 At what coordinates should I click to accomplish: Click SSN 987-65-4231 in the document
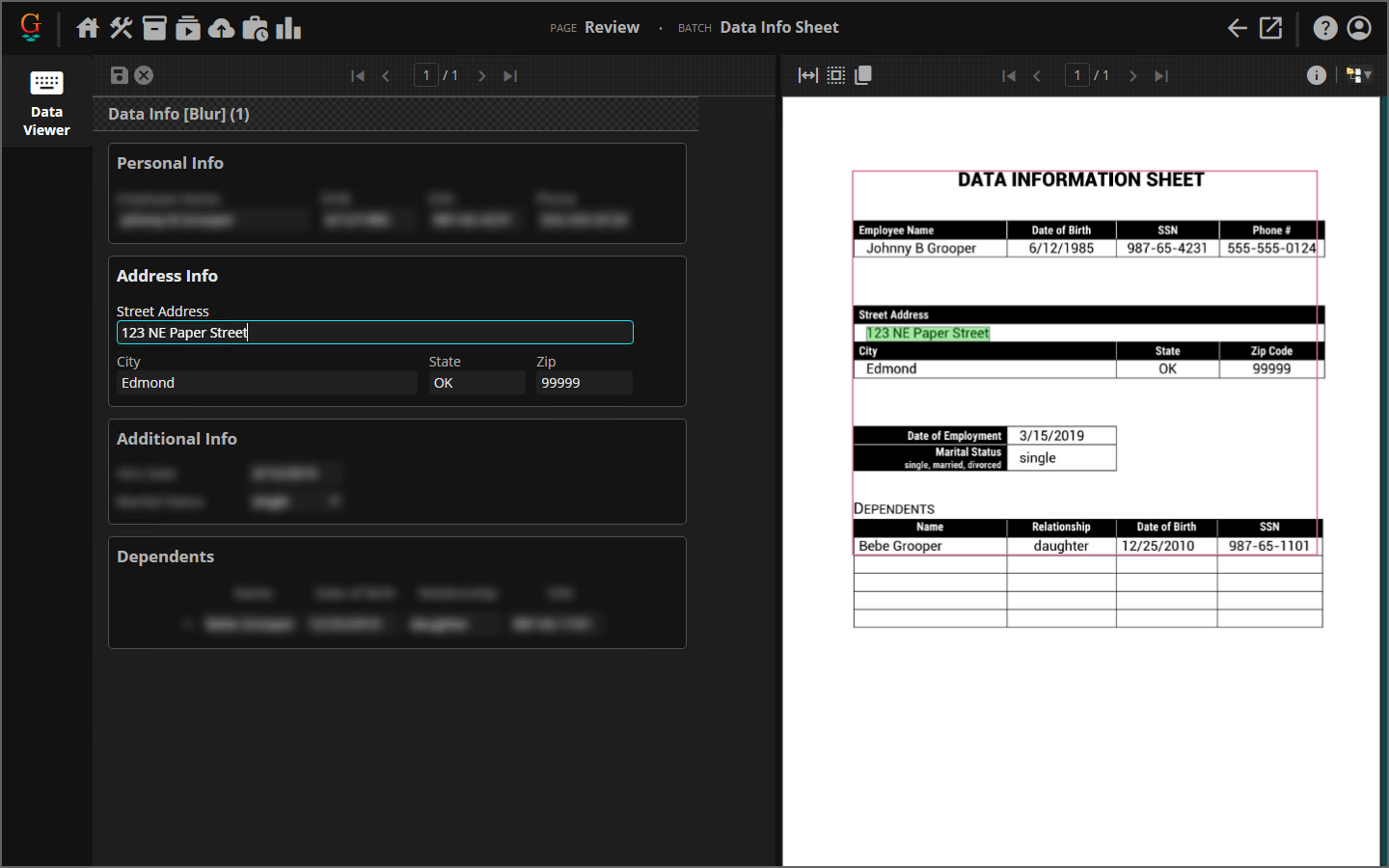(x=1167, y=249)
